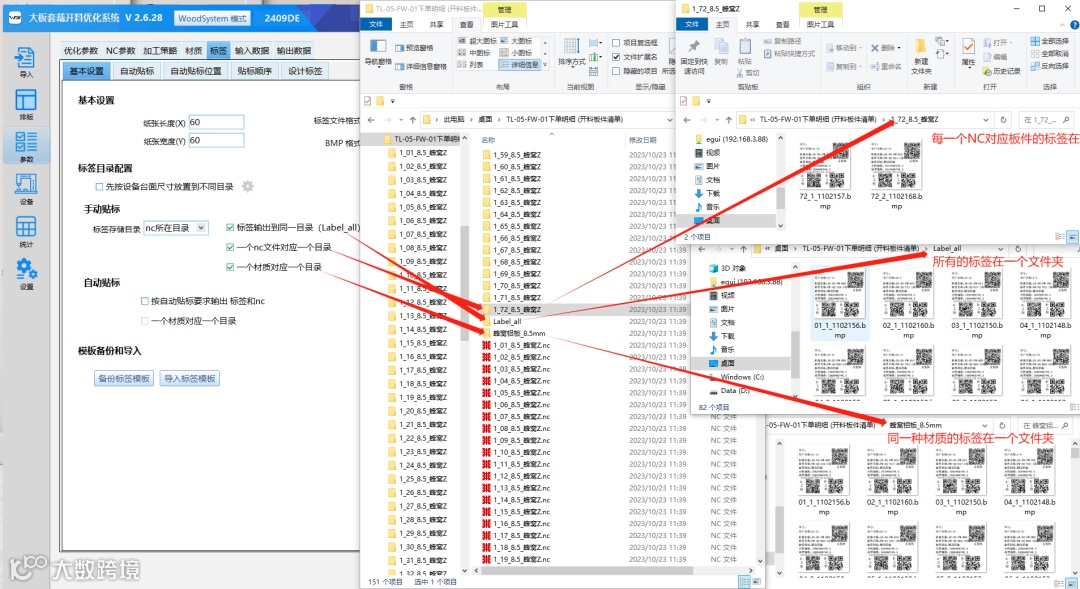Open the 导入 import icon in sidebar
The width and height of the screenshot is (1080, 589).
point(25,59)
